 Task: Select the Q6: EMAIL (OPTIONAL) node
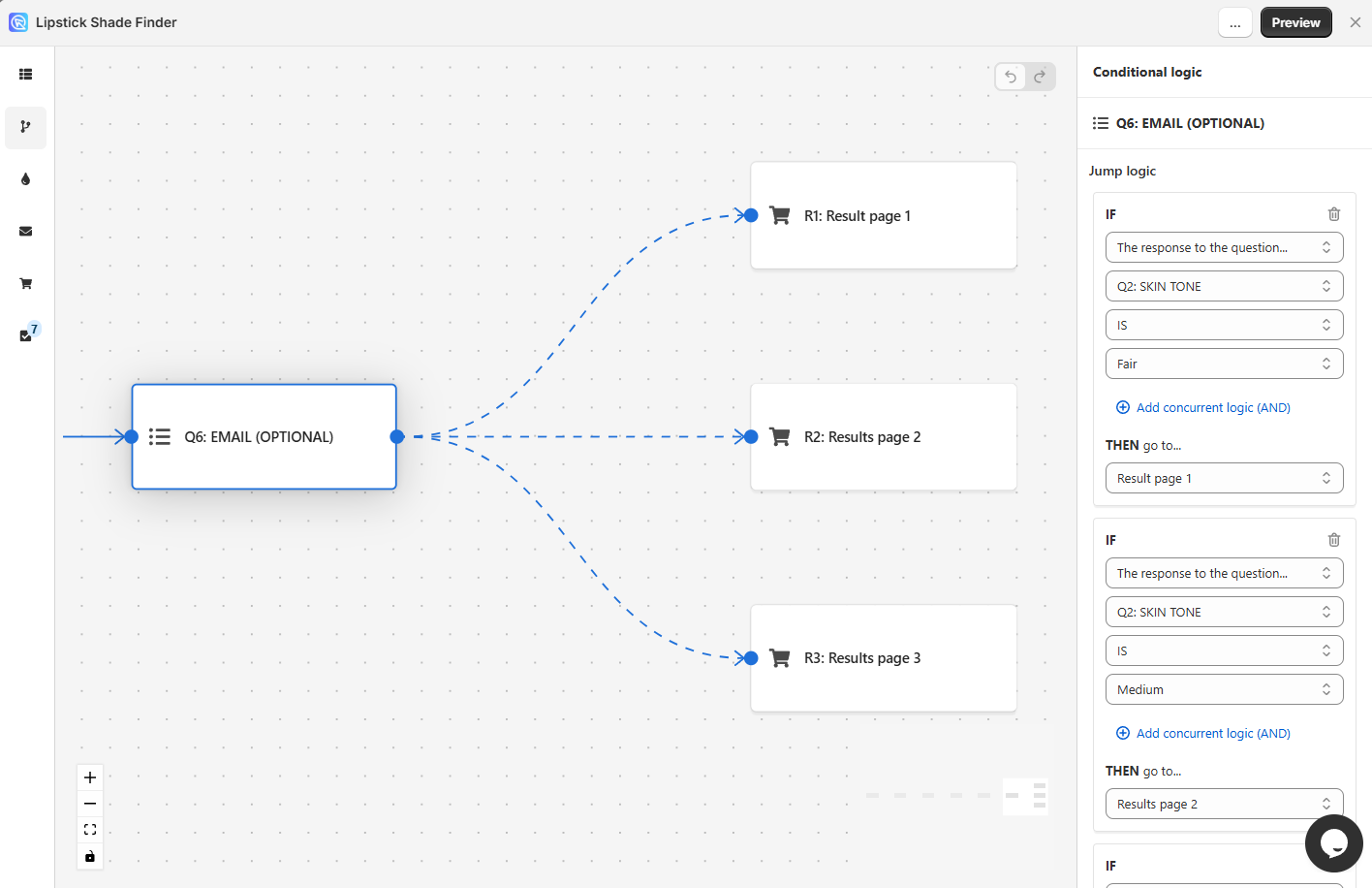pyautogui.click(x=265, y=437)
